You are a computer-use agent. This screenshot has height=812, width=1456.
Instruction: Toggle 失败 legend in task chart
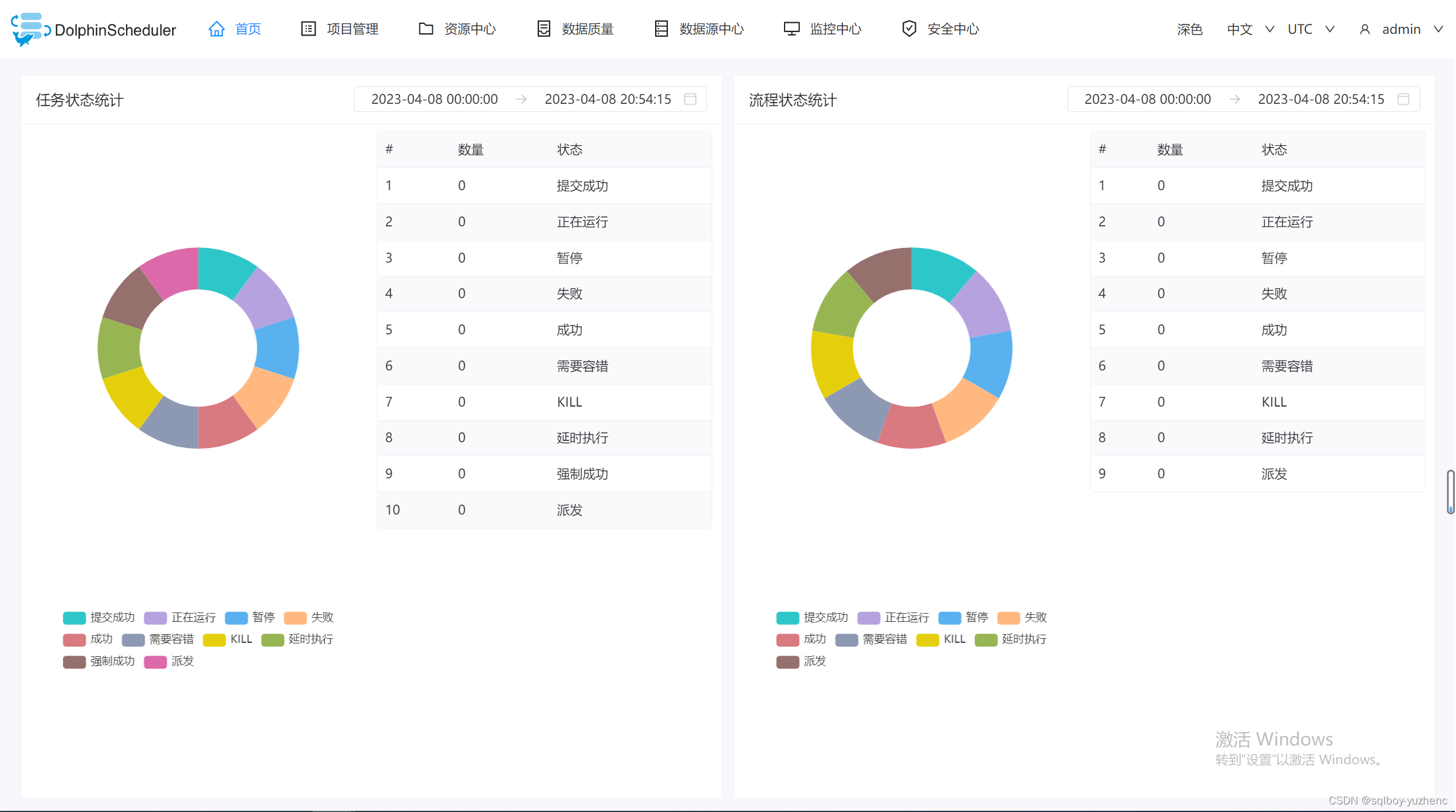pos(309,618)
